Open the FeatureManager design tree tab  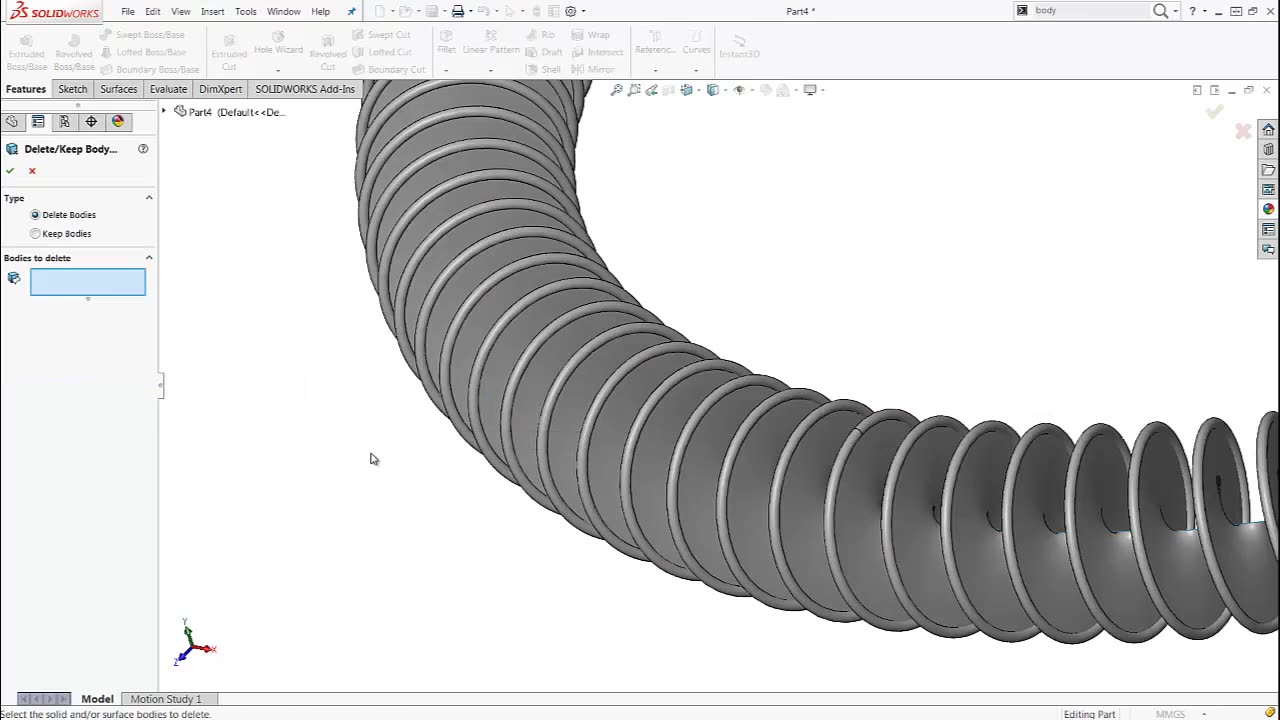point(11,121)
